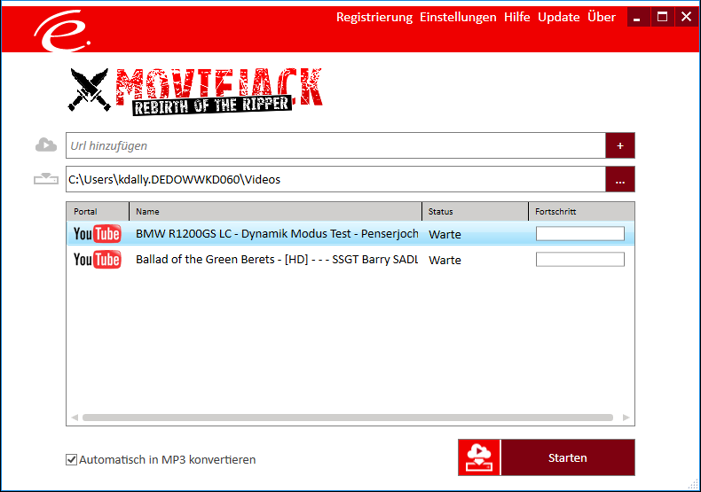Open the Einstellungen menu

coord(458,17)
